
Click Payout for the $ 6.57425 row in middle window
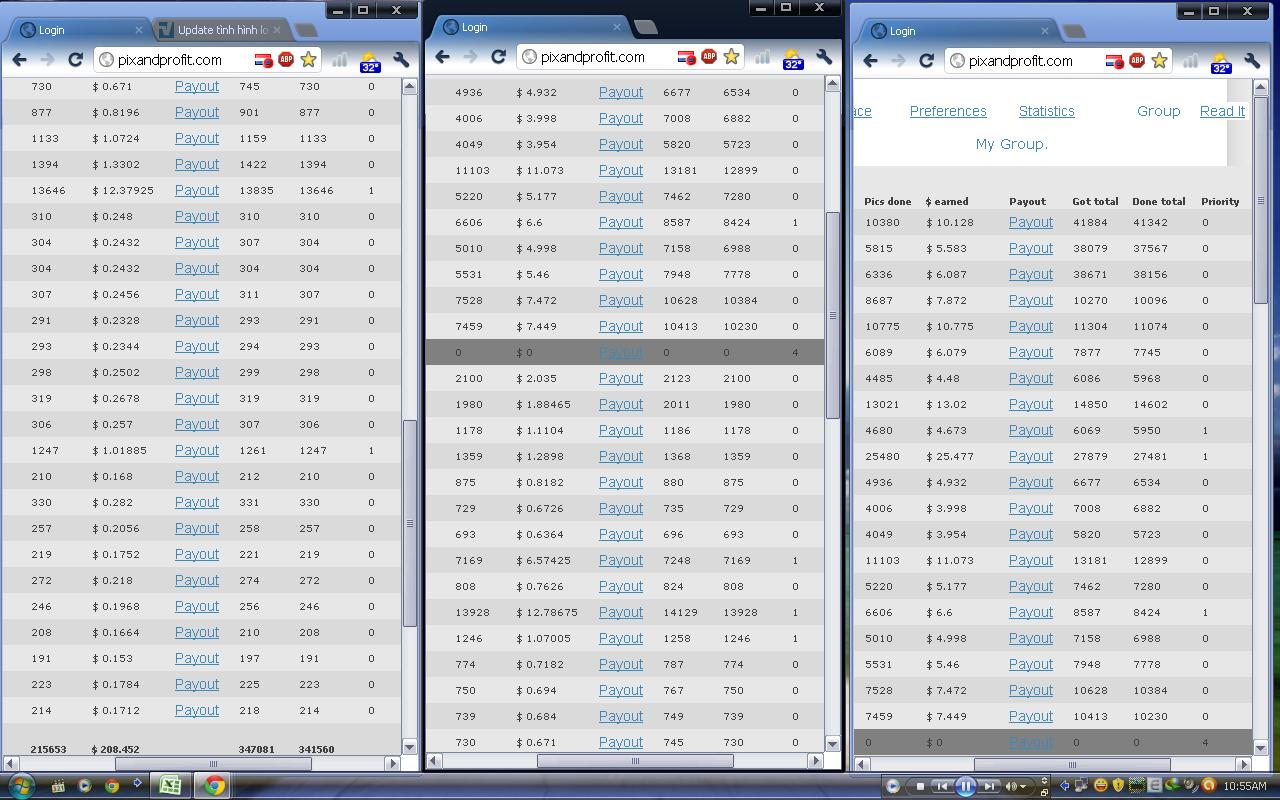point(621,560)
